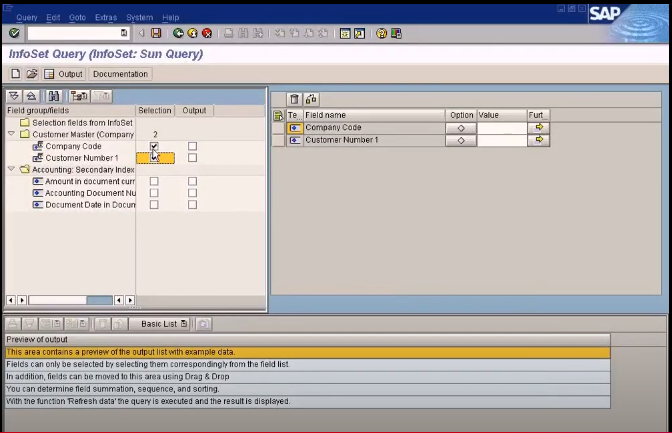Click the yellow Help question mark icon
This screenshot has width=672, height=433.
tap(381, 33)
